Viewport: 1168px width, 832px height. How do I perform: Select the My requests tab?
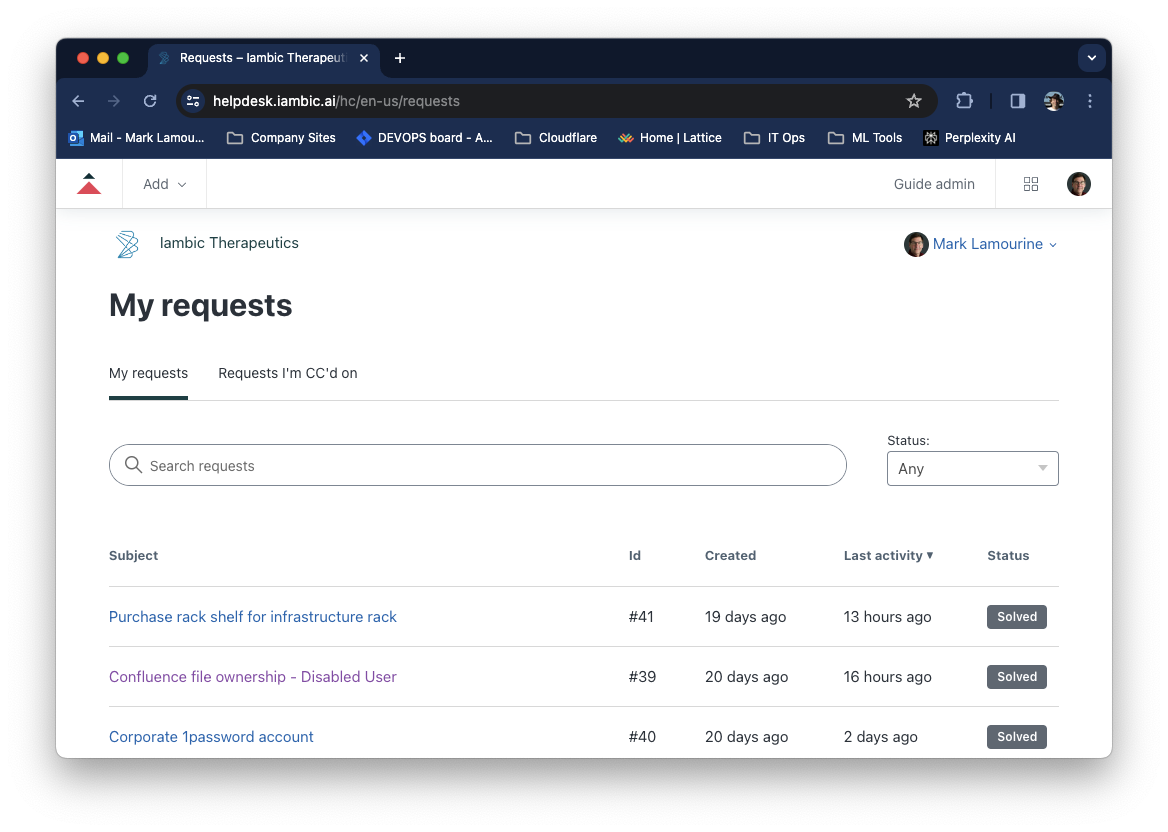coord(148,373)
